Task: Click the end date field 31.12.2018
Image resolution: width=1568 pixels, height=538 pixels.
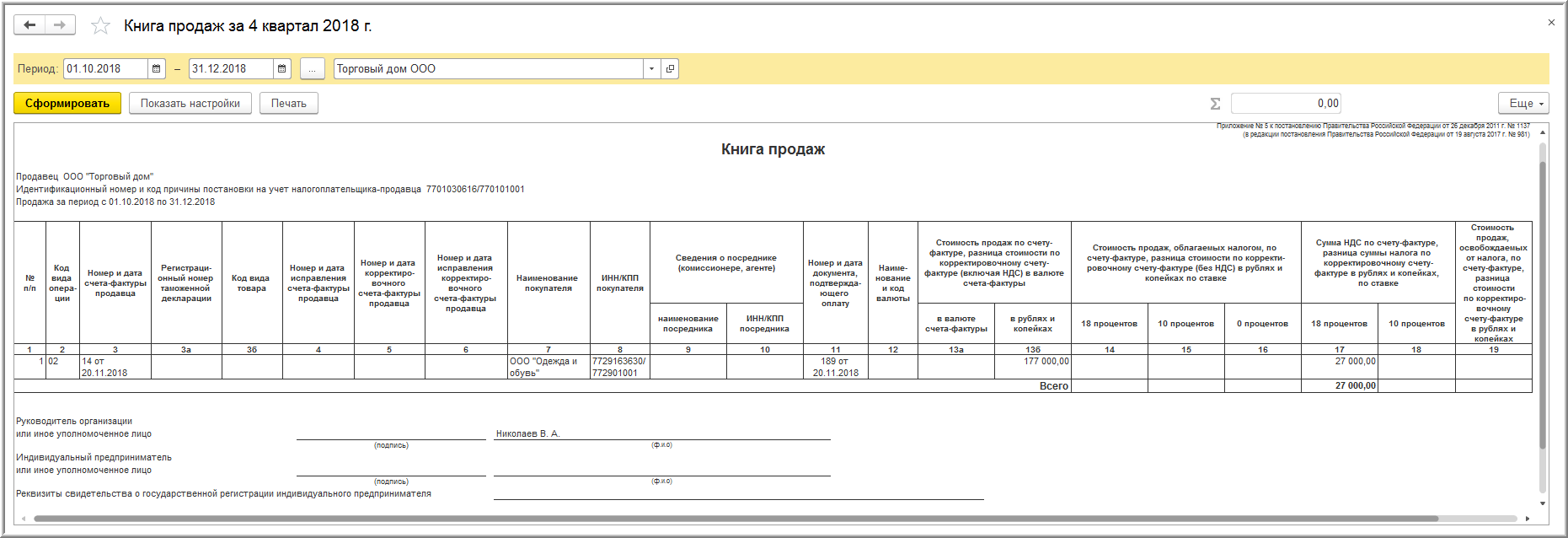Action: pyautogui.click(x=232, y=69)
